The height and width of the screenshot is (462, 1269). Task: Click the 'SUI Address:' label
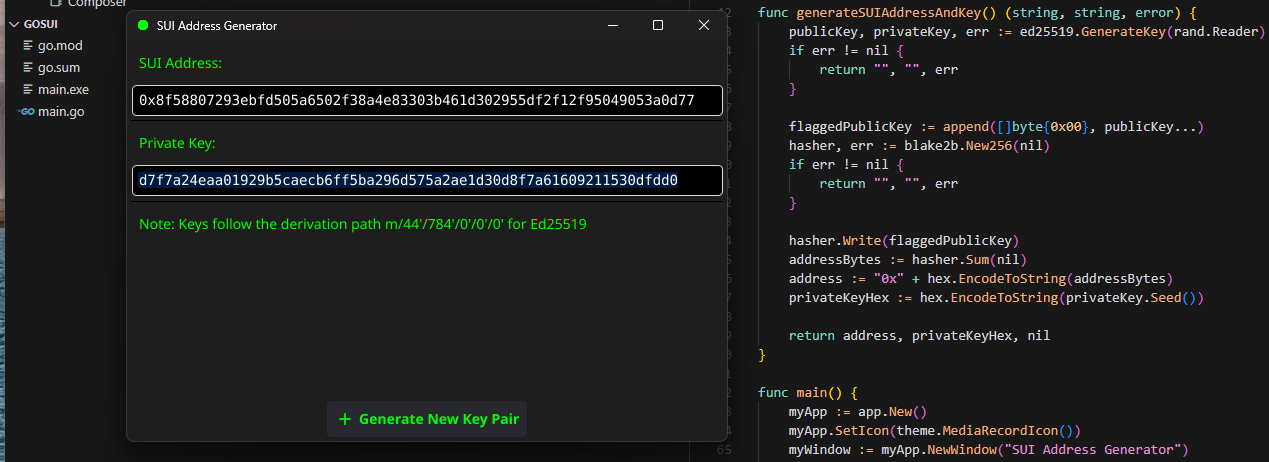click(180, 63)
